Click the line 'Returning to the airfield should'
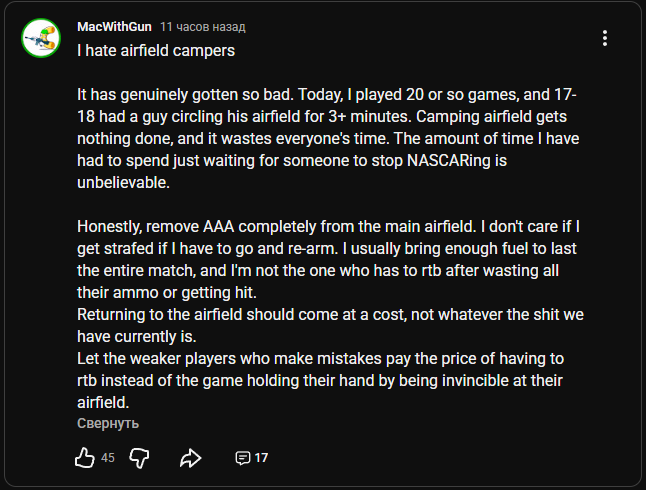 click(330, 314)
